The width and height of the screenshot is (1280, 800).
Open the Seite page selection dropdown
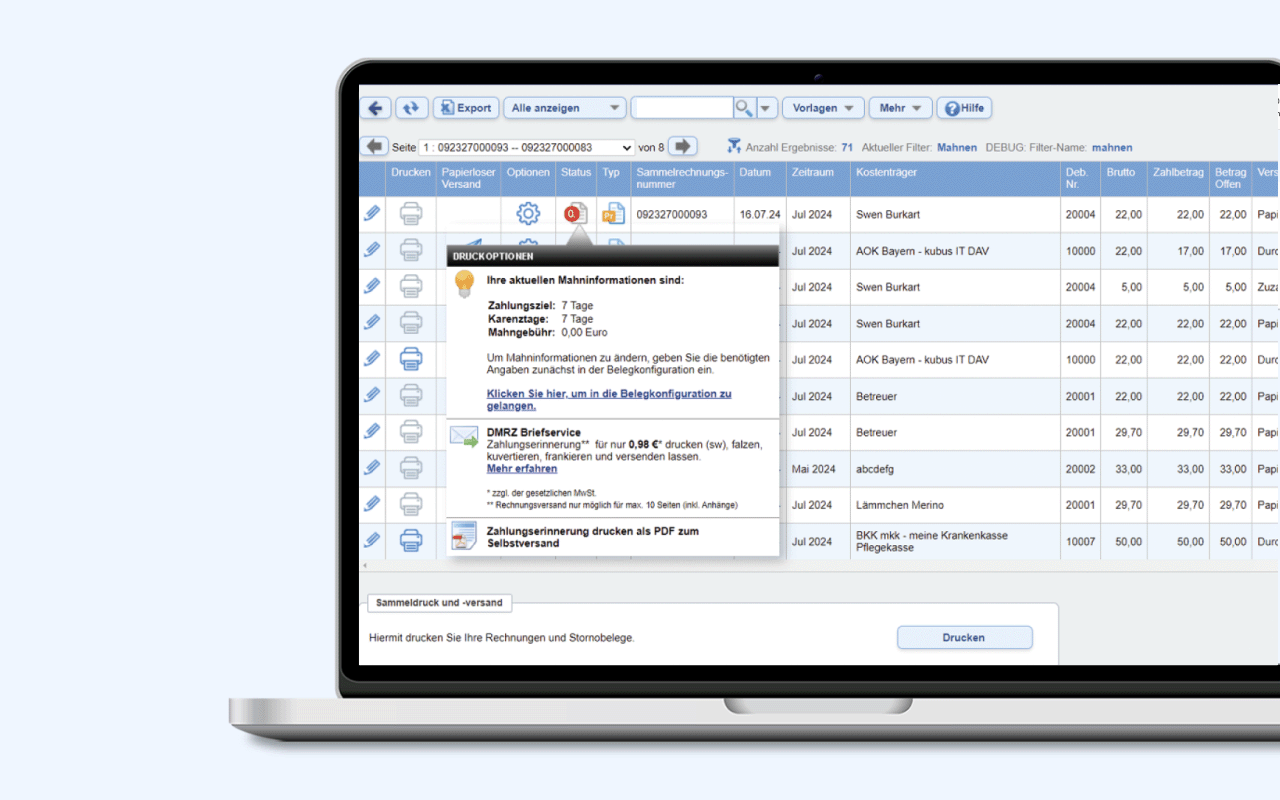click(527, 147)
